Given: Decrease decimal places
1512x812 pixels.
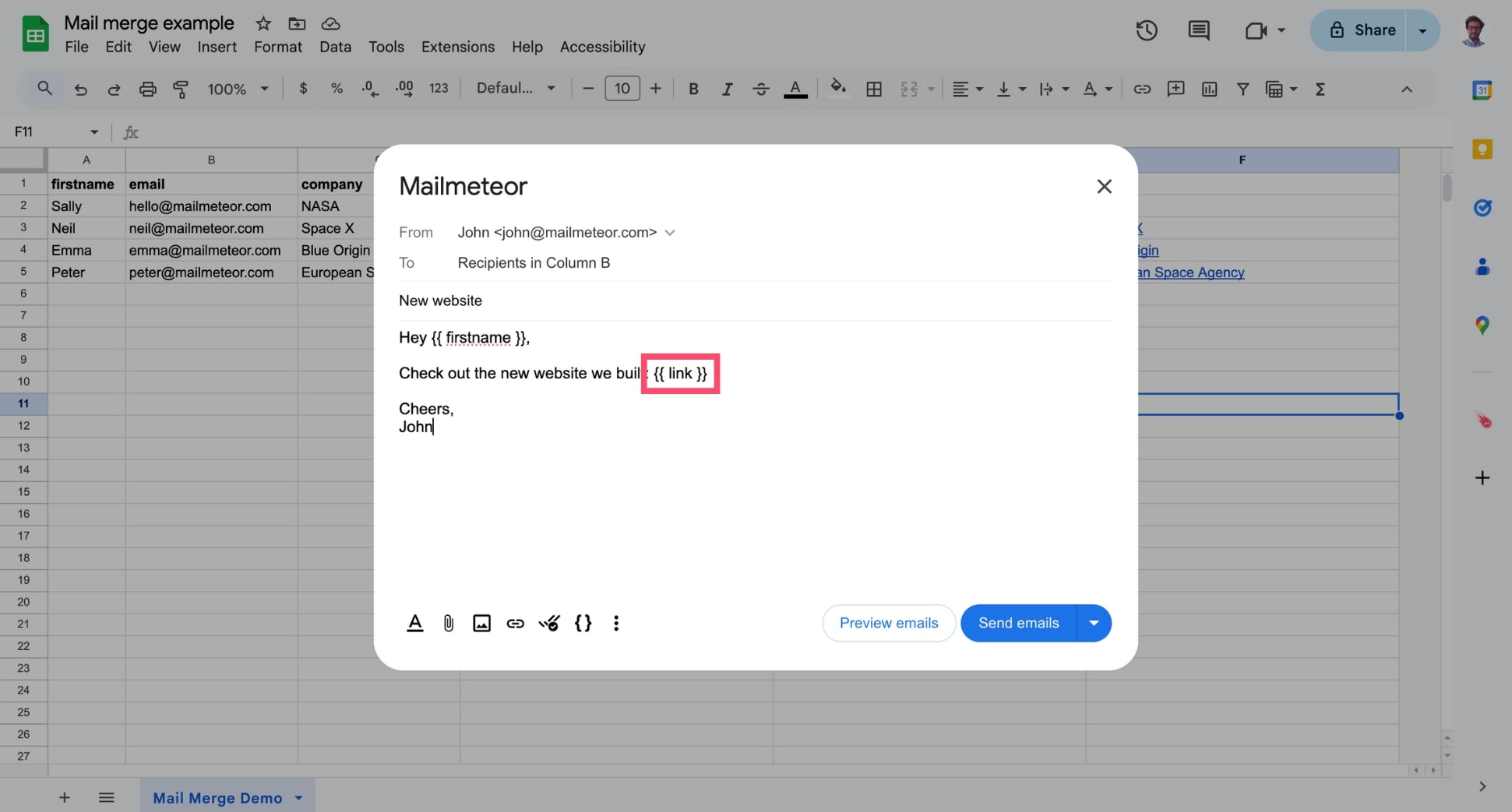Looking at the screenshot, I should point(370,89).
